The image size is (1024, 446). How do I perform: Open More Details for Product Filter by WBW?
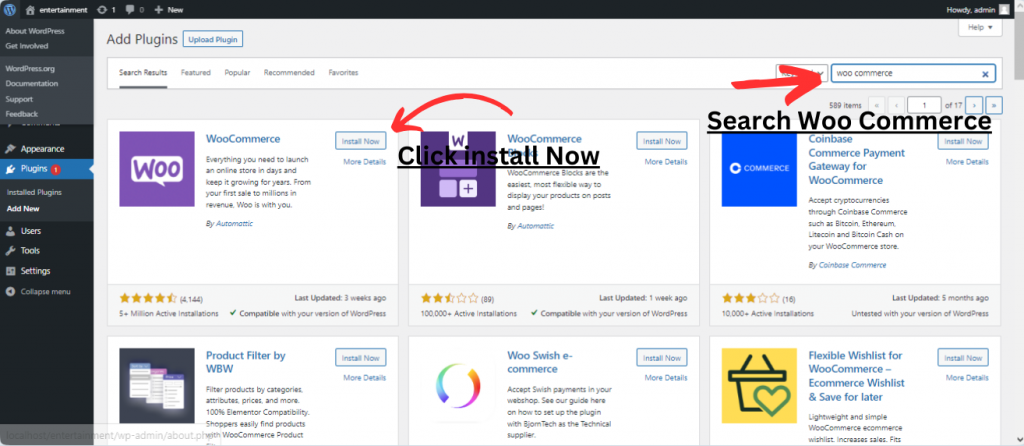coord(364,377)
